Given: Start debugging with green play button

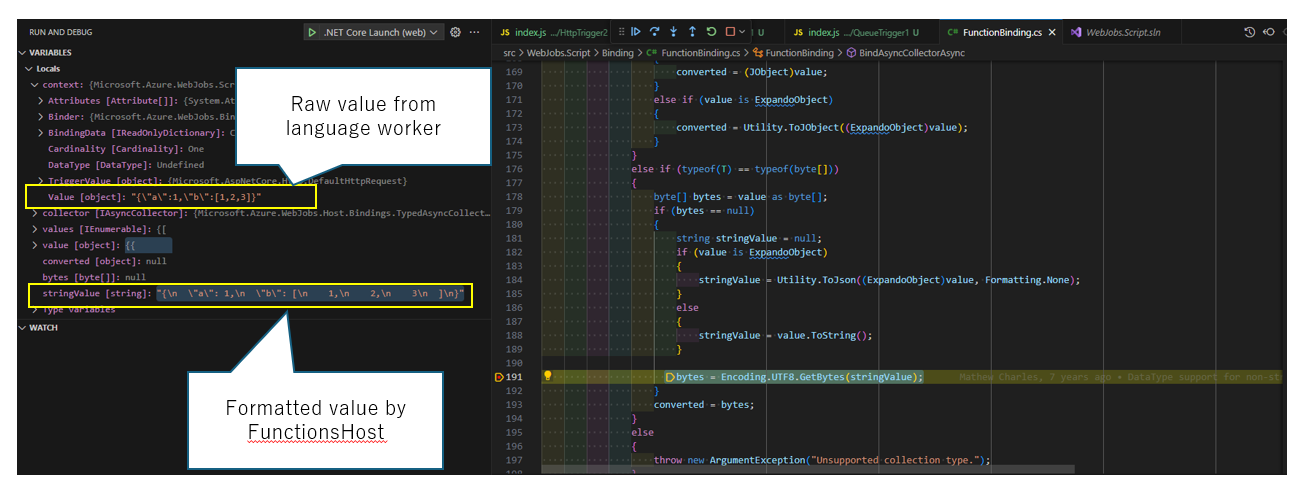Looking at the screenshot, I should pos(313,32).
